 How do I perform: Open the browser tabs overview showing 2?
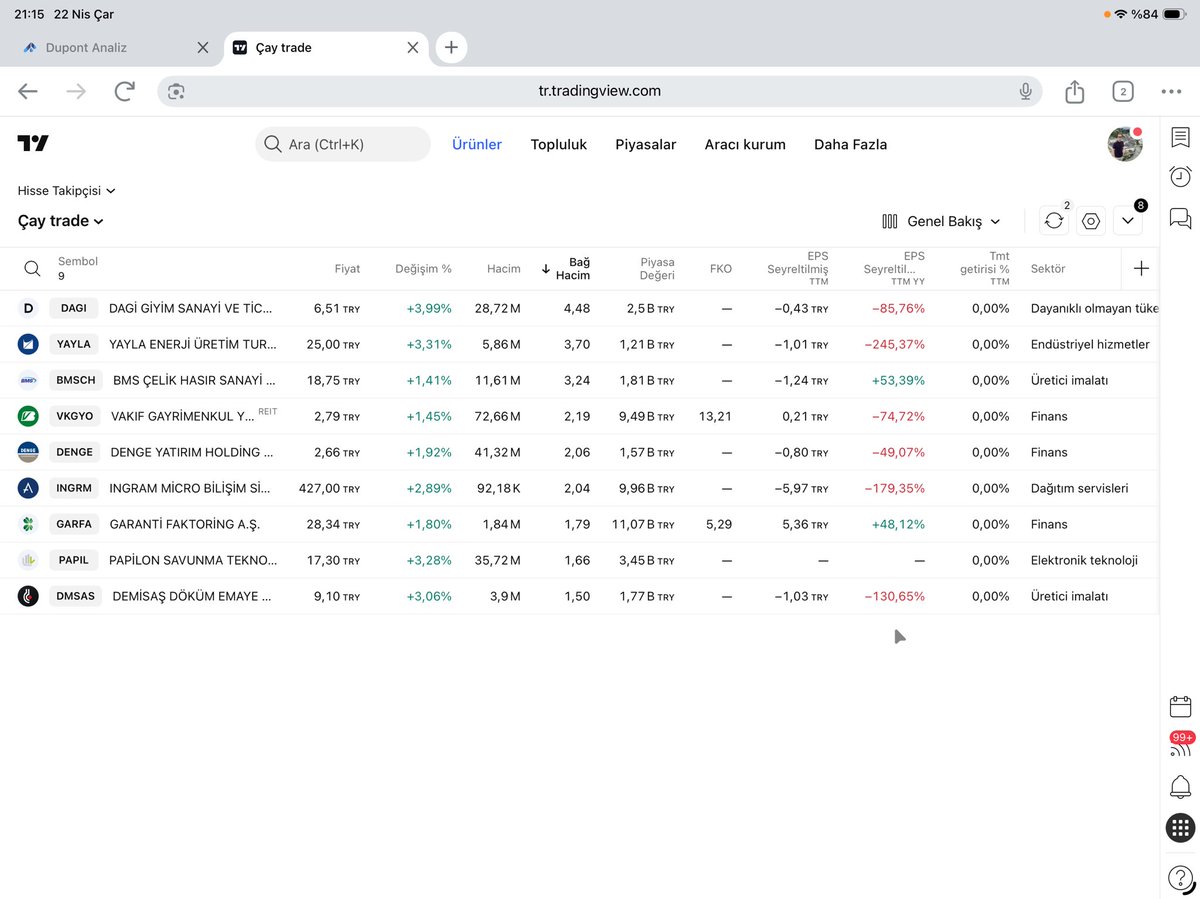pos(1123,91)
